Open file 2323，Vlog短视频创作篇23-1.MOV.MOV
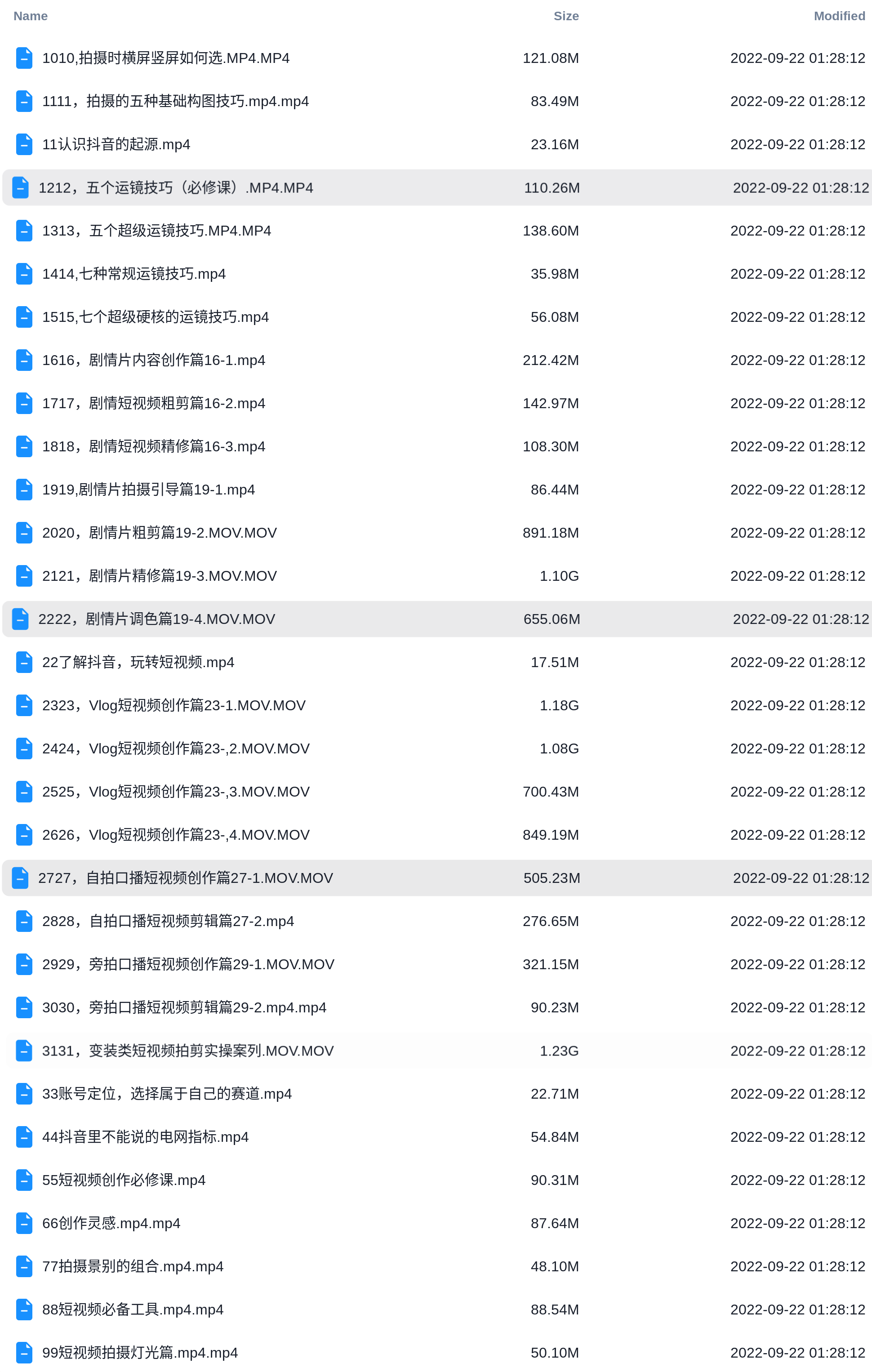 (174, 705)
